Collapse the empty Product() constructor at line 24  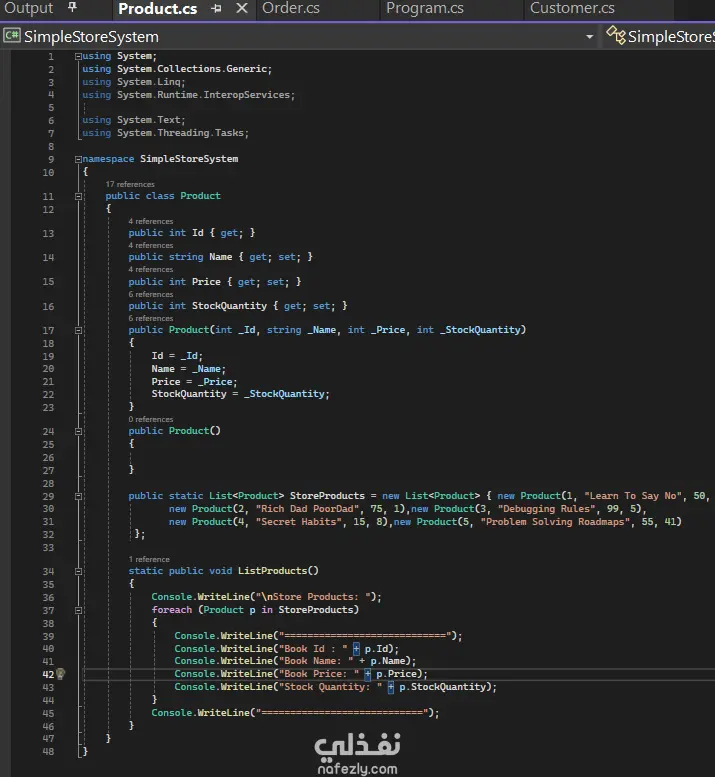[x=78, y=432]
